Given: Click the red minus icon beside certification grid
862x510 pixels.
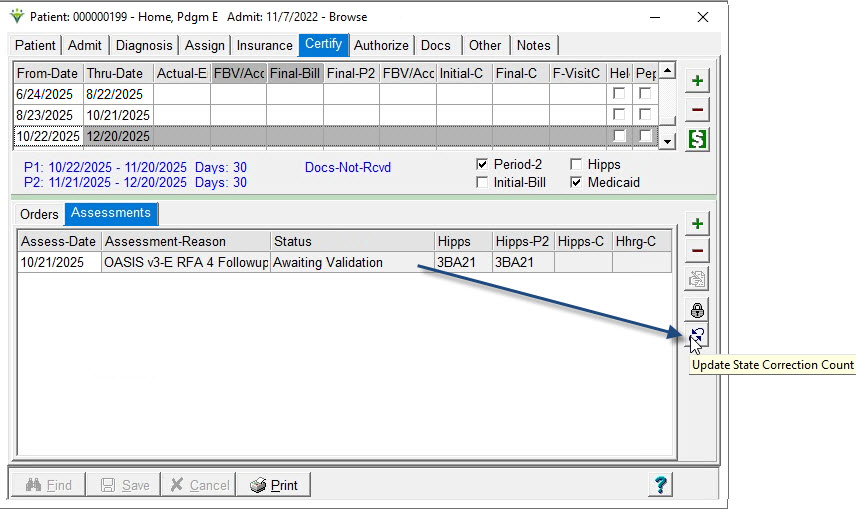Looking at the screenshot, I should [697, 110].
